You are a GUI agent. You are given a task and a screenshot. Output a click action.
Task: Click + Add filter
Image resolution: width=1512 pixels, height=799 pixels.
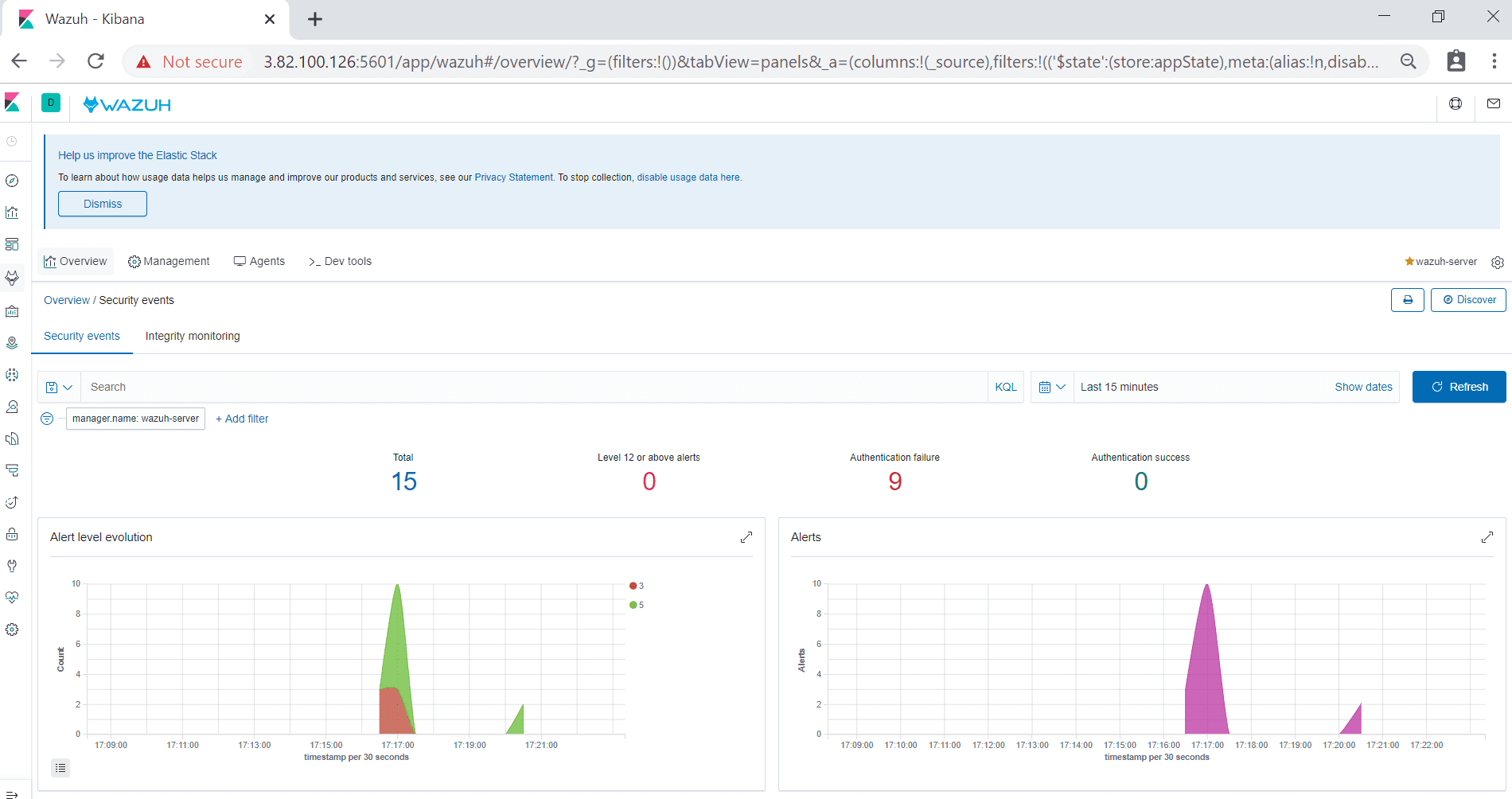click(x=242, y=419)
